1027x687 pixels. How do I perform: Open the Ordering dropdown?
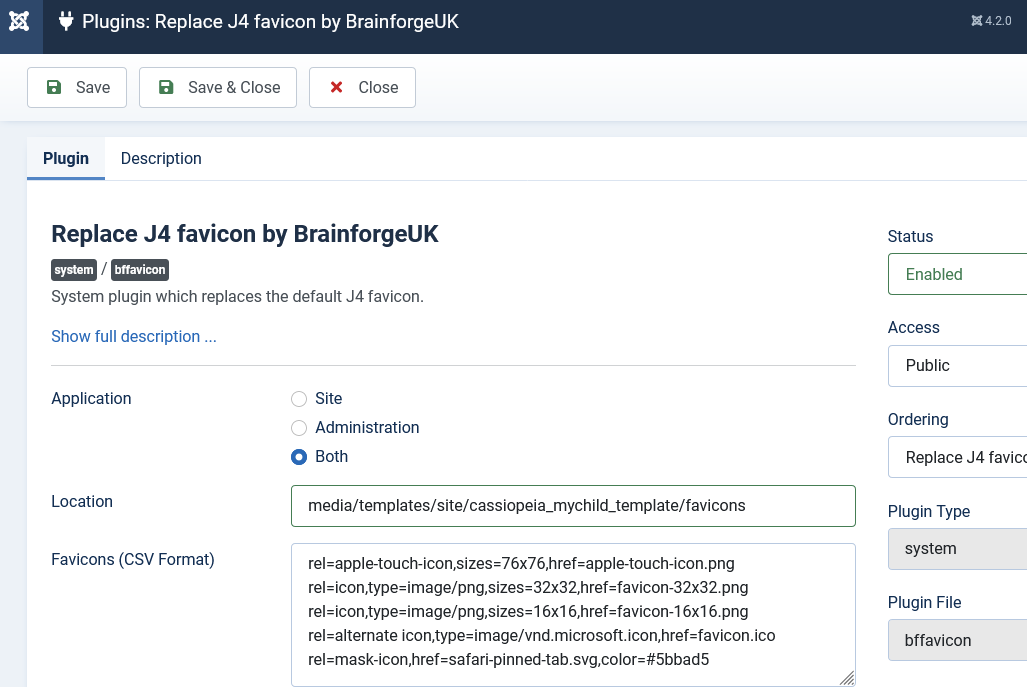tap(958, 457)
